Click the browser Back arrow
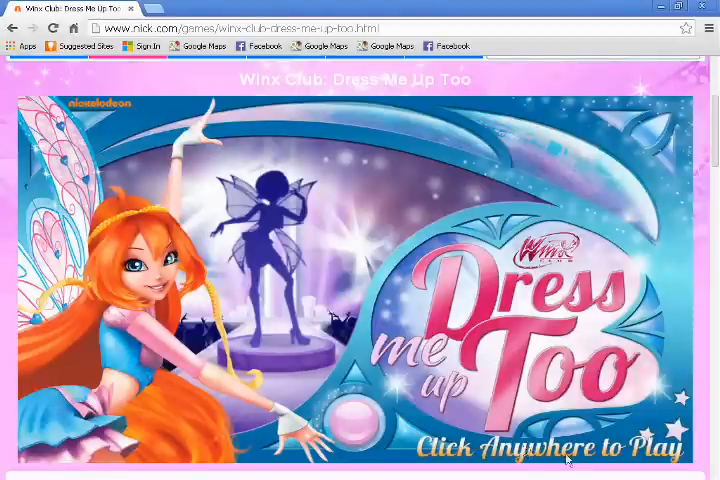The width and height of the screenshot is (720, 480). click(x=12, y=28)
